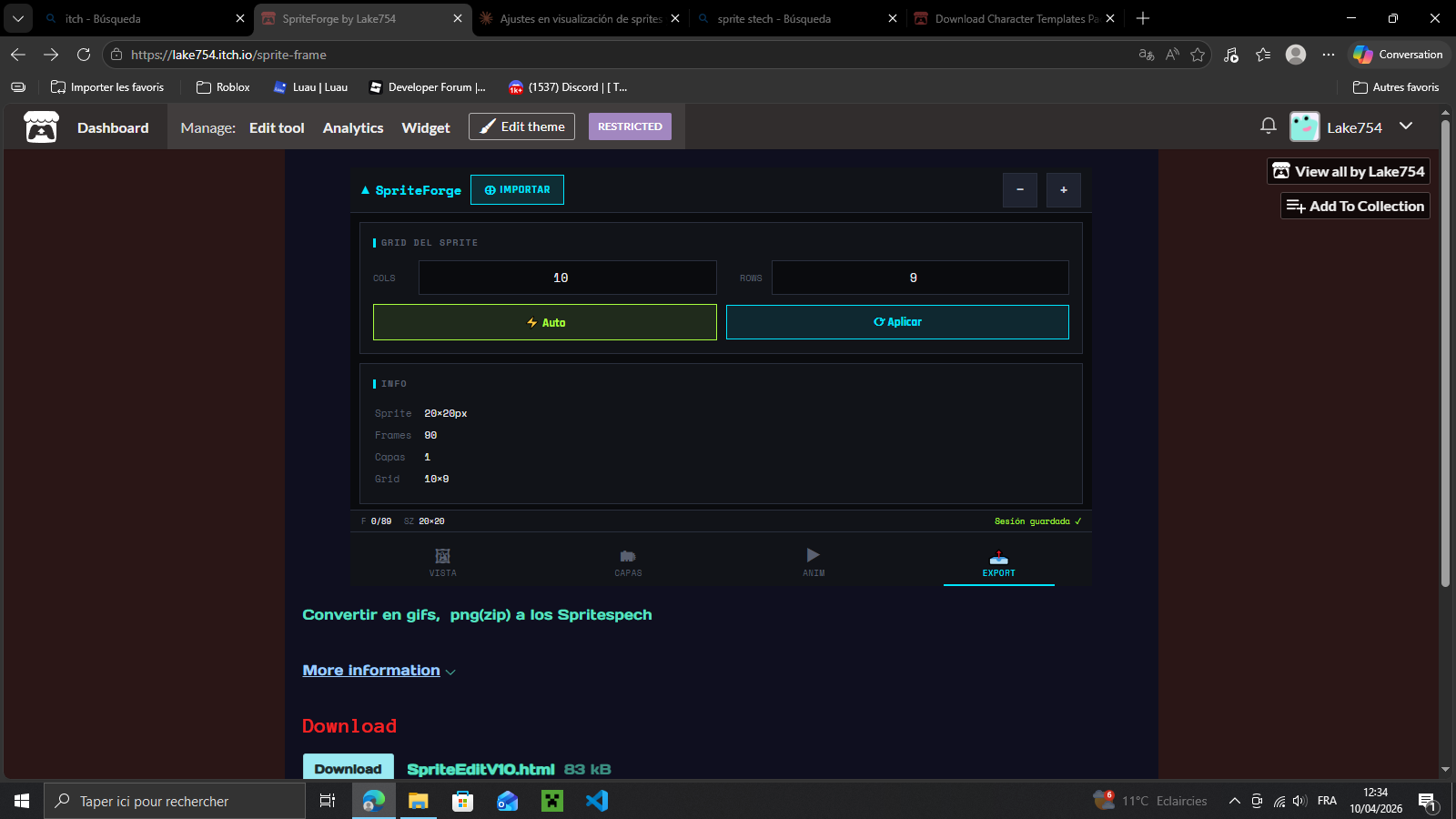Open Minecraft from the taskbar

pyautogui.click(x=552, y=801)
